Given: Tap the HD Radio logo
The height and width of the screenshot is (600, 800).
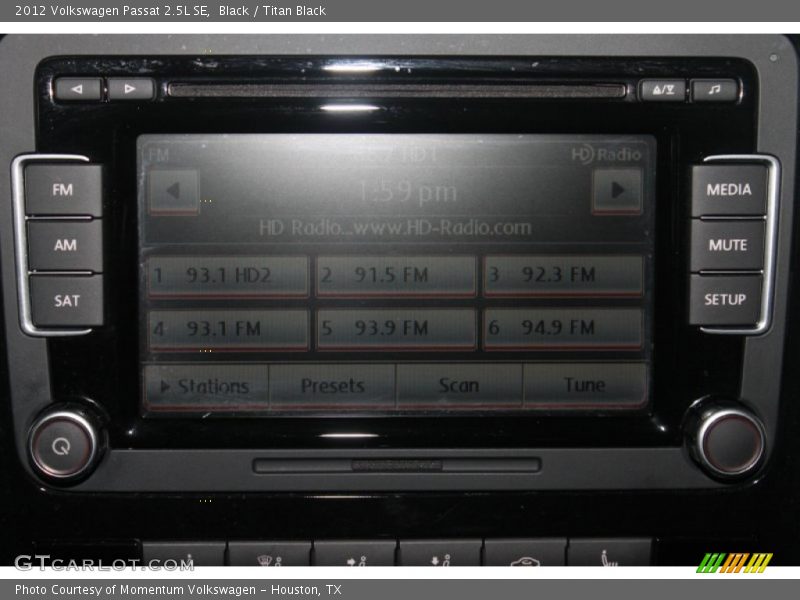Looking at the screenshot, I should (606, 154).
